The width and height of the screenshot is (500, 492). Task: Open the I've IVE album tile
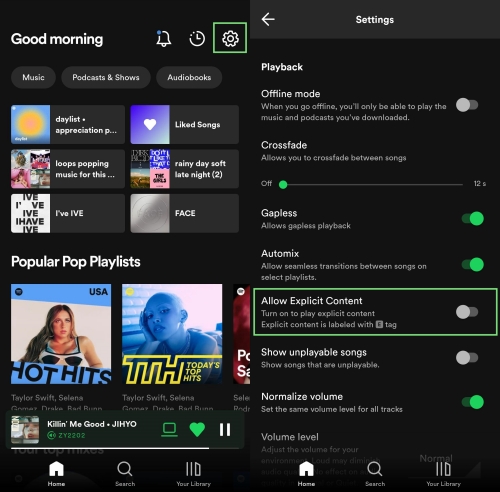68,213
